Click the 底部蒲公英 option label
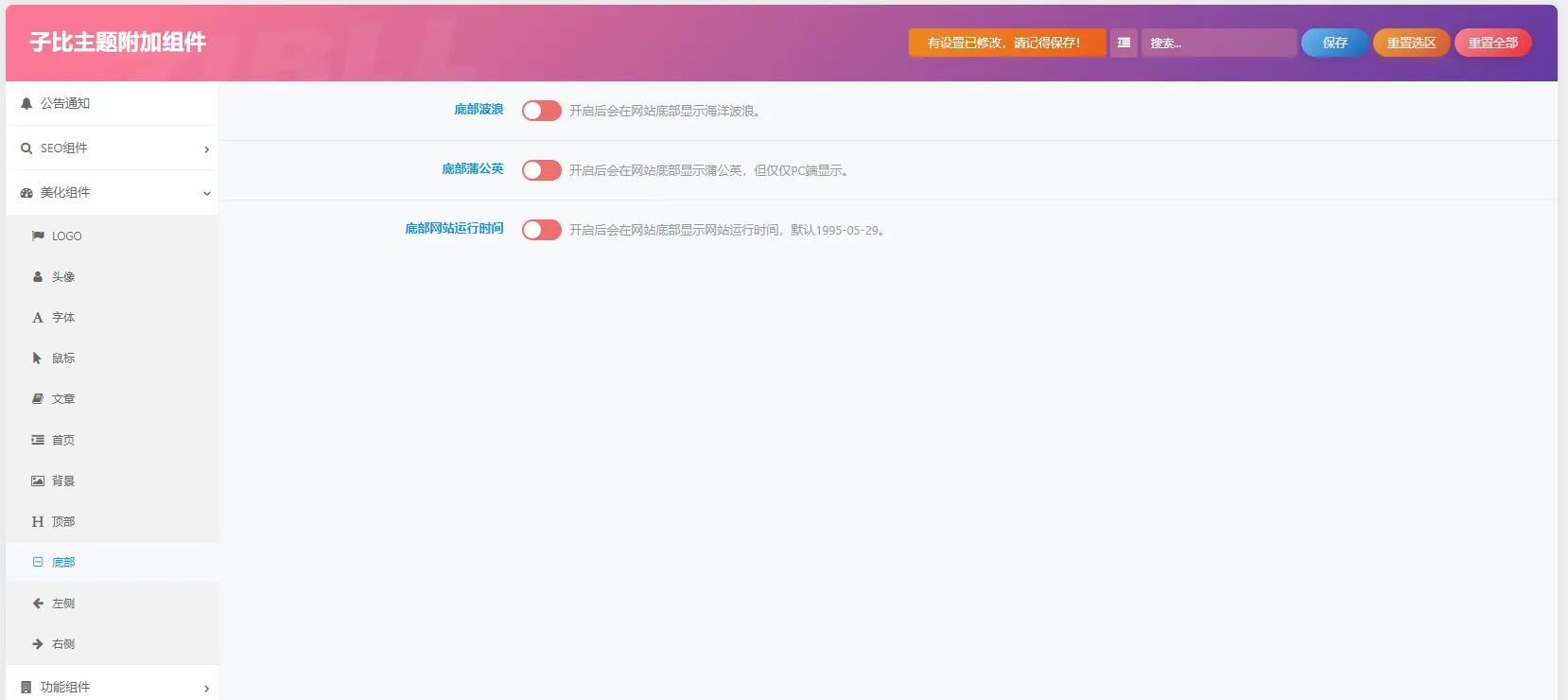 point(473,169)
